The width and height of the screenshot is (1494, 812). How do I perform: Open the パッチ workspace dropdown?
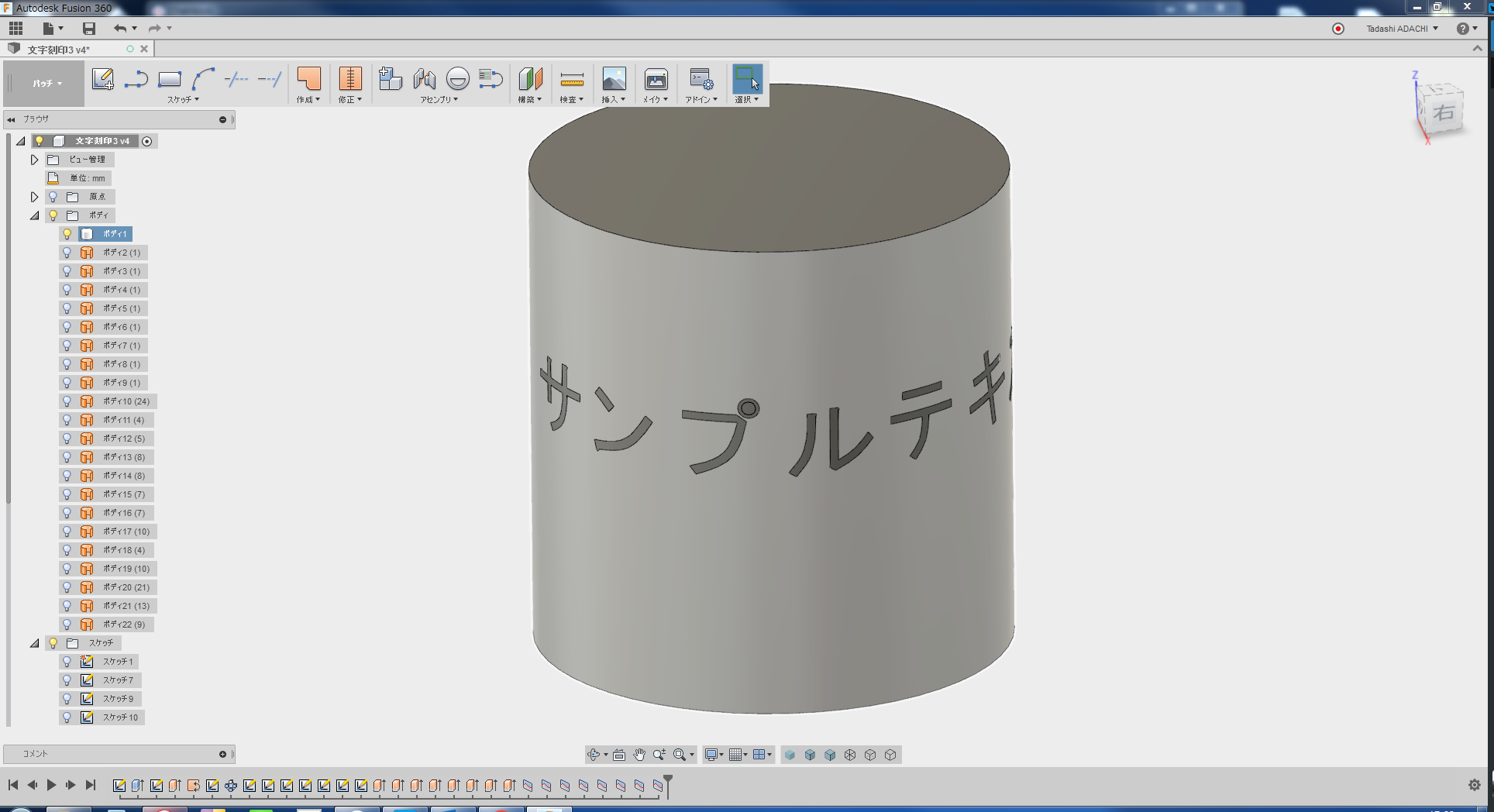click(x=47, y=83)
